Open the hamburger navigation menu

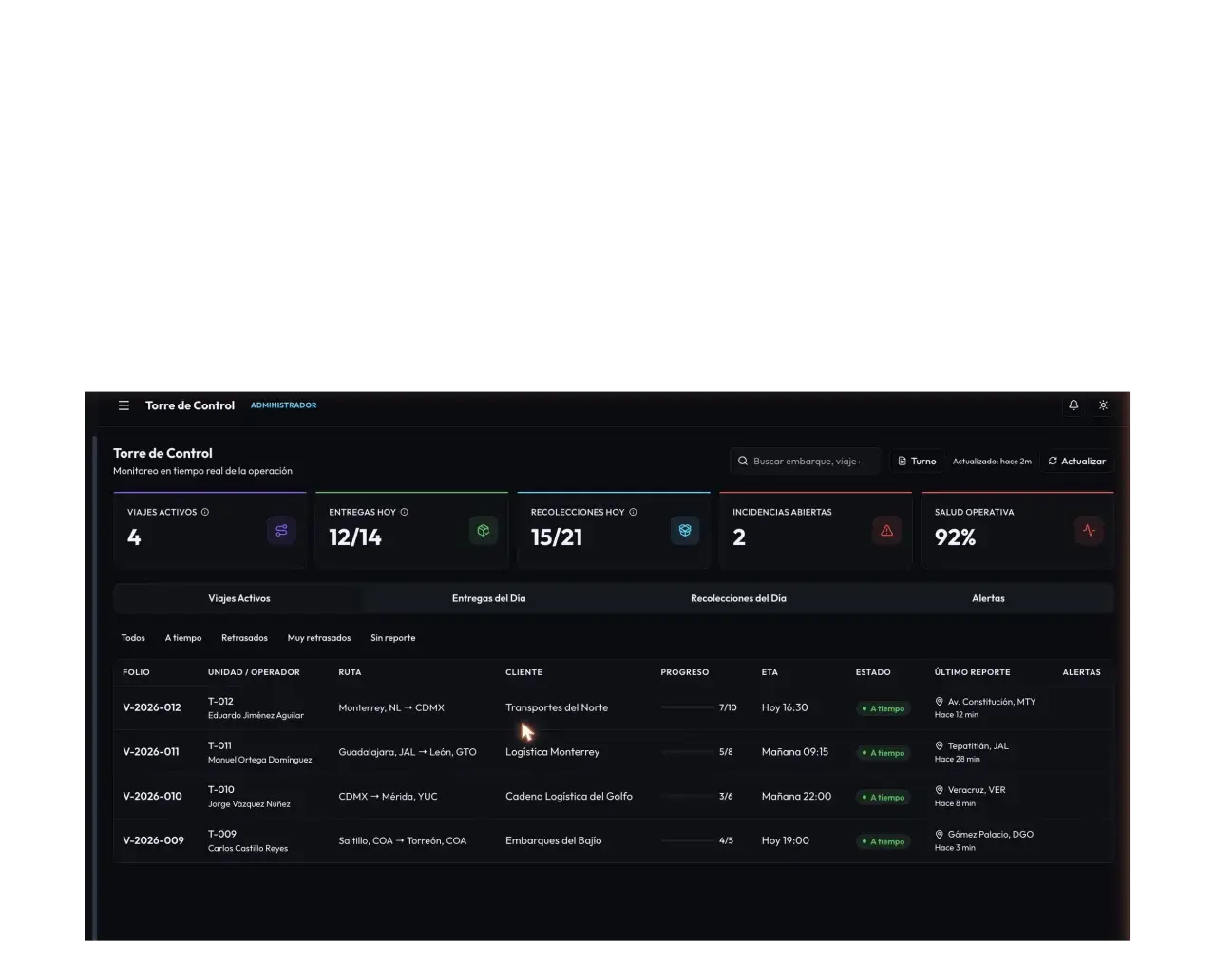coord(123,405)
